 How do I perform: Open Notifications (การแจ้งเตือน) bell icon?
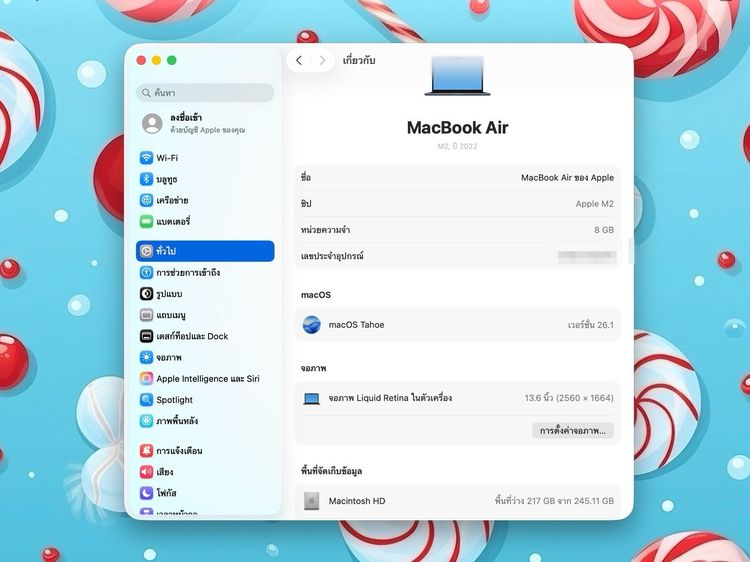pyautogui.click(x=146, y=451)
